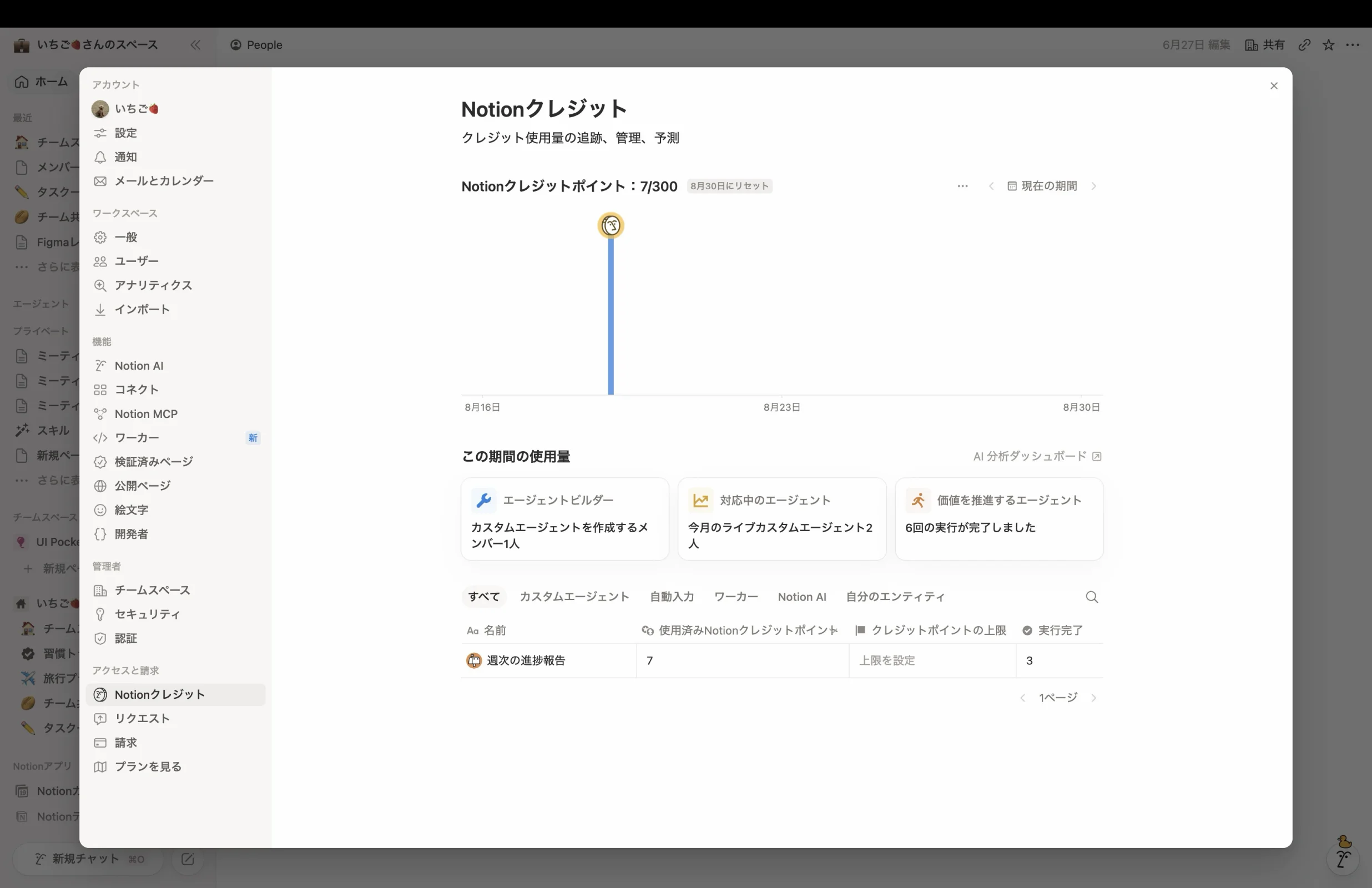1372x888 pixels.
Task: Collapse the background sidebar with double chevron
Action: click(x=195, y=45)
